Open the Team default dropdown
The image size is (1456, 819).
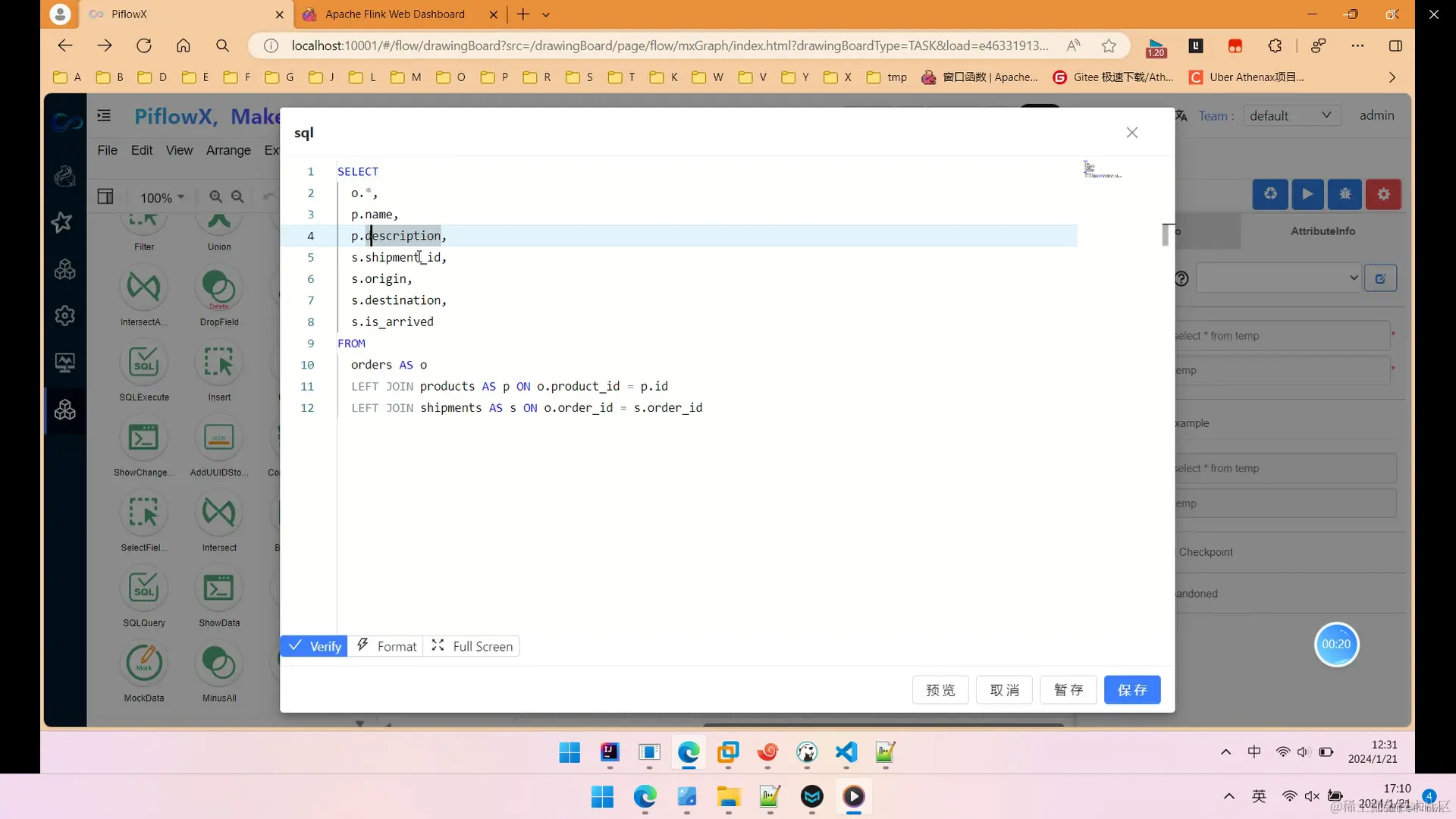tap(1291, 115)
